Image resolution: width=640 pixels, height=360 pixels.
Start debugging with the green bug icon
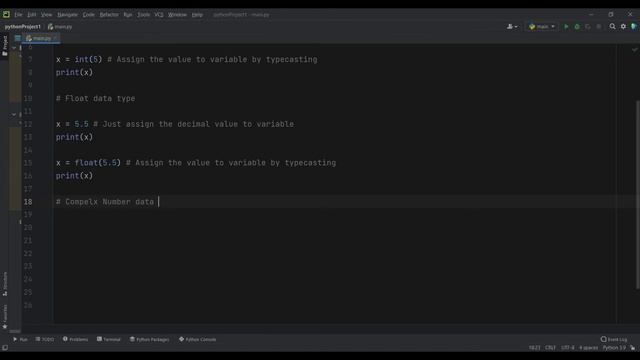click(x=577, y=27)
